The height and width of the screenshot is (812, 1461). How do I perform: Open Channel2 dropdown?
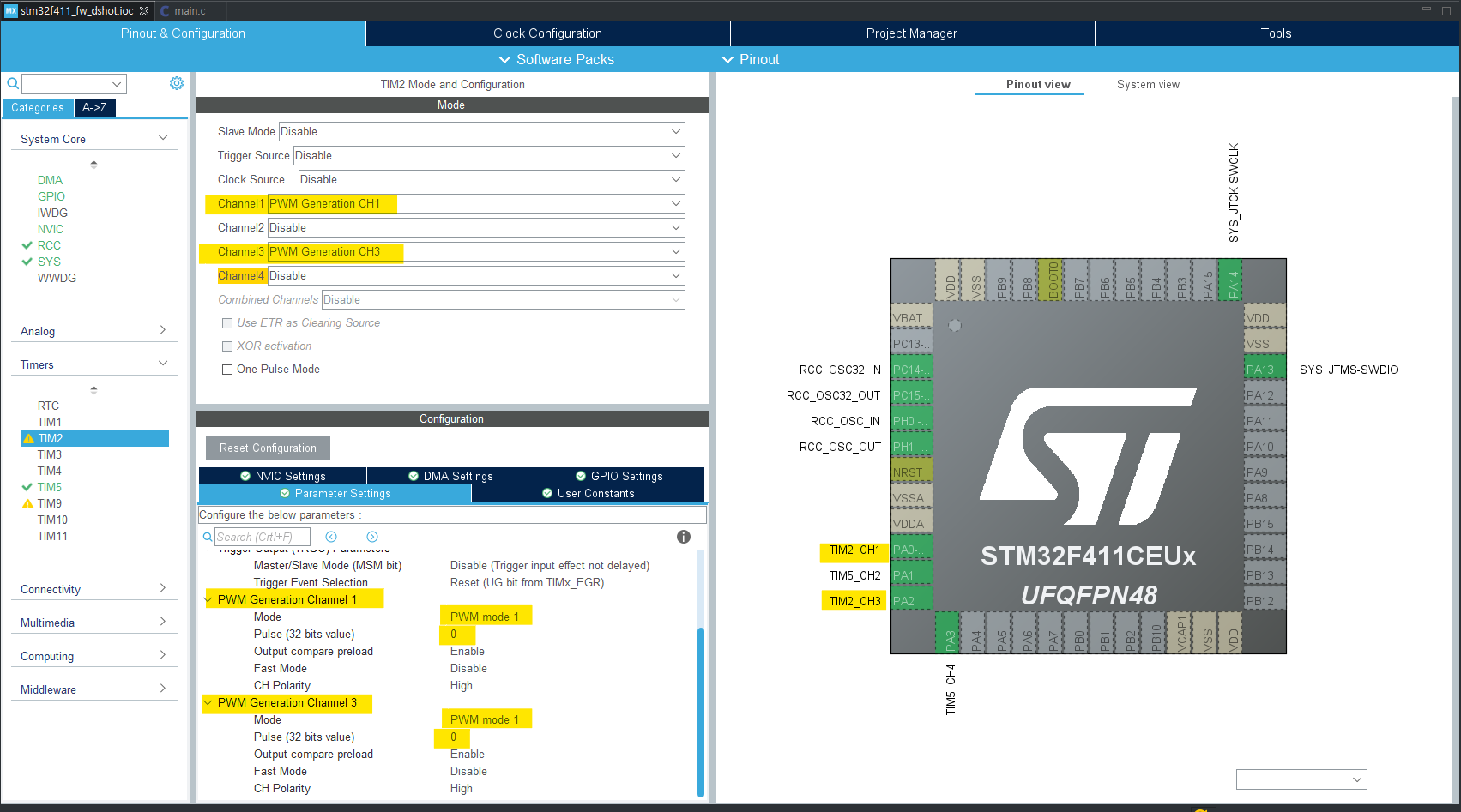tap(476, 227)
